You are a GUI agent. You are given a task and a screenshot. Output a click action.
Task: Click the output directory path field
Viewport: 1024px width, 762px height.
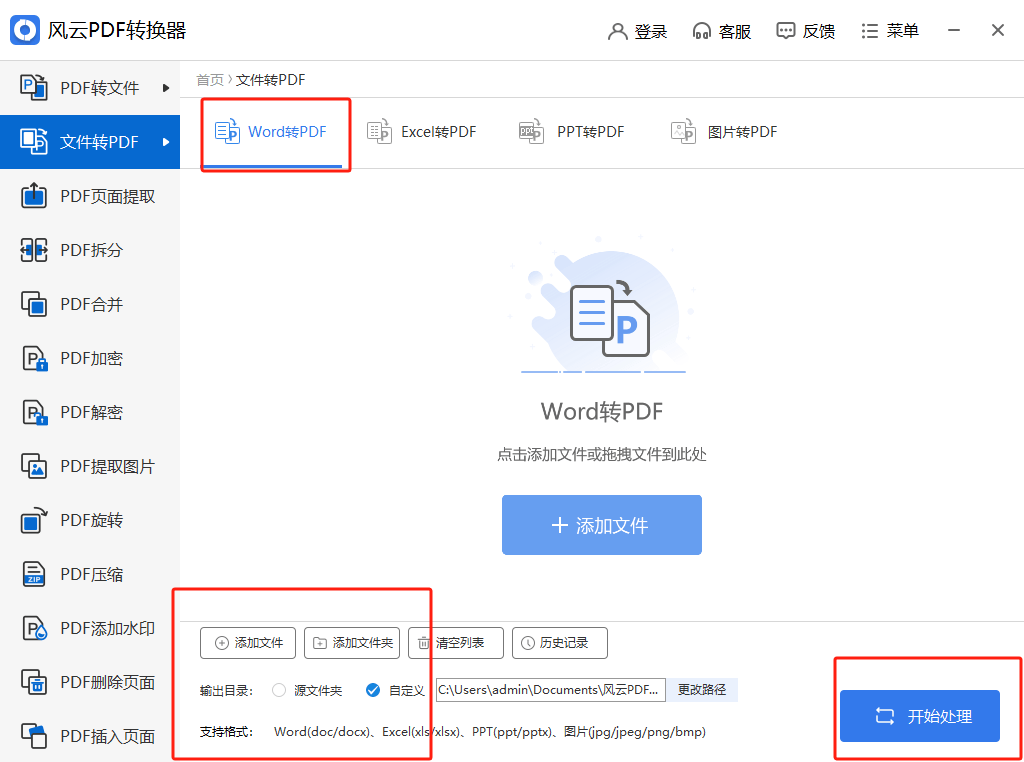549,690
